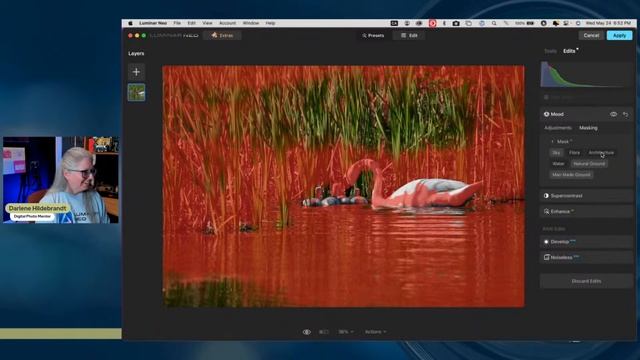Click the Bluetooth icon in the menu bar
The image size is (640, 360).
[444, 23]
